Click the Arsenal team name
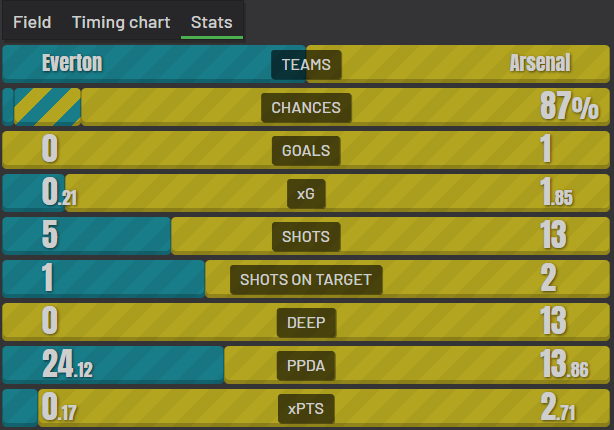614x430 pixels. click(540, 64)
